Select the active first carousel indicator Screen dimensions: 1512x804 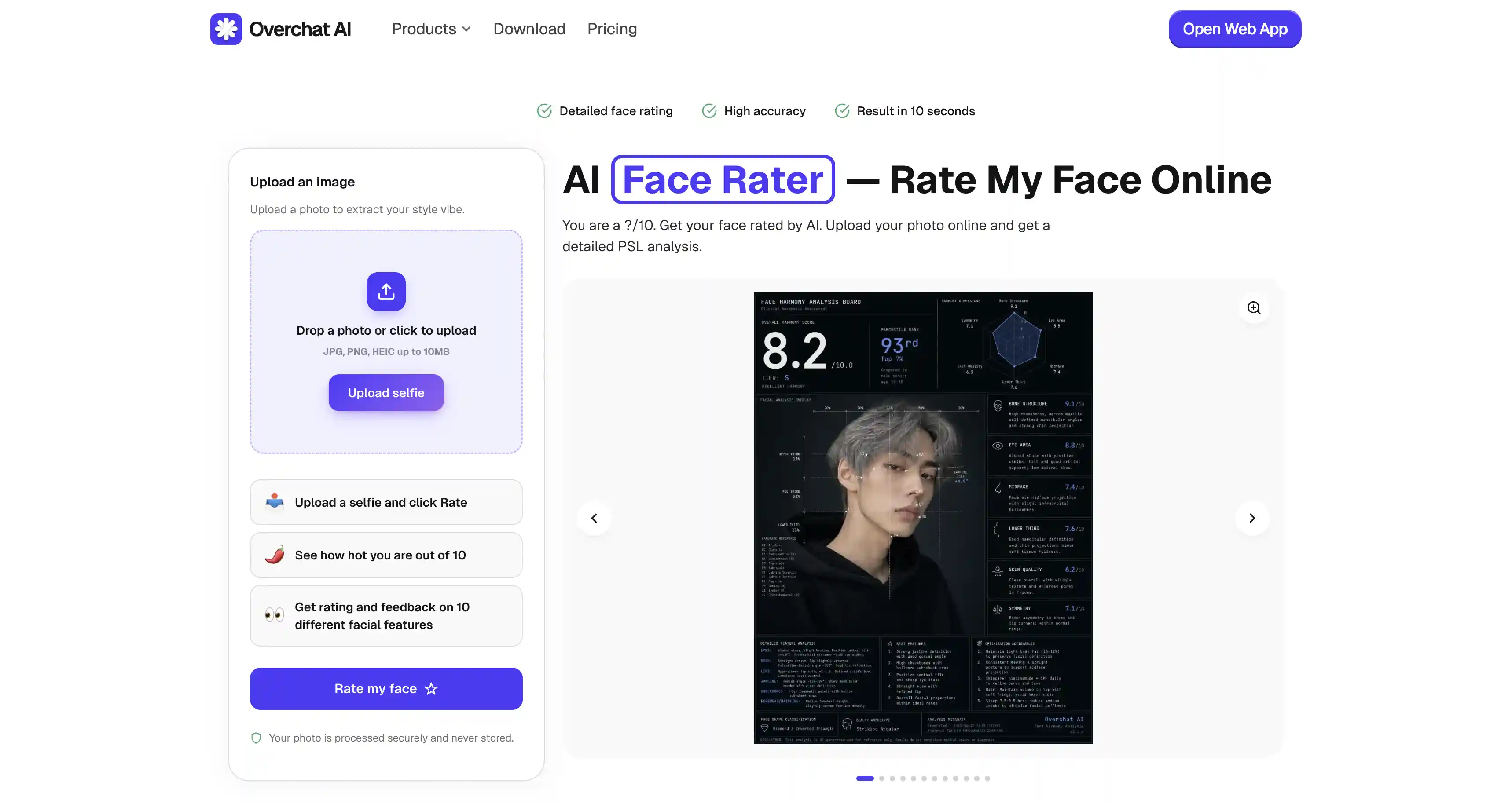coord(865,778)
